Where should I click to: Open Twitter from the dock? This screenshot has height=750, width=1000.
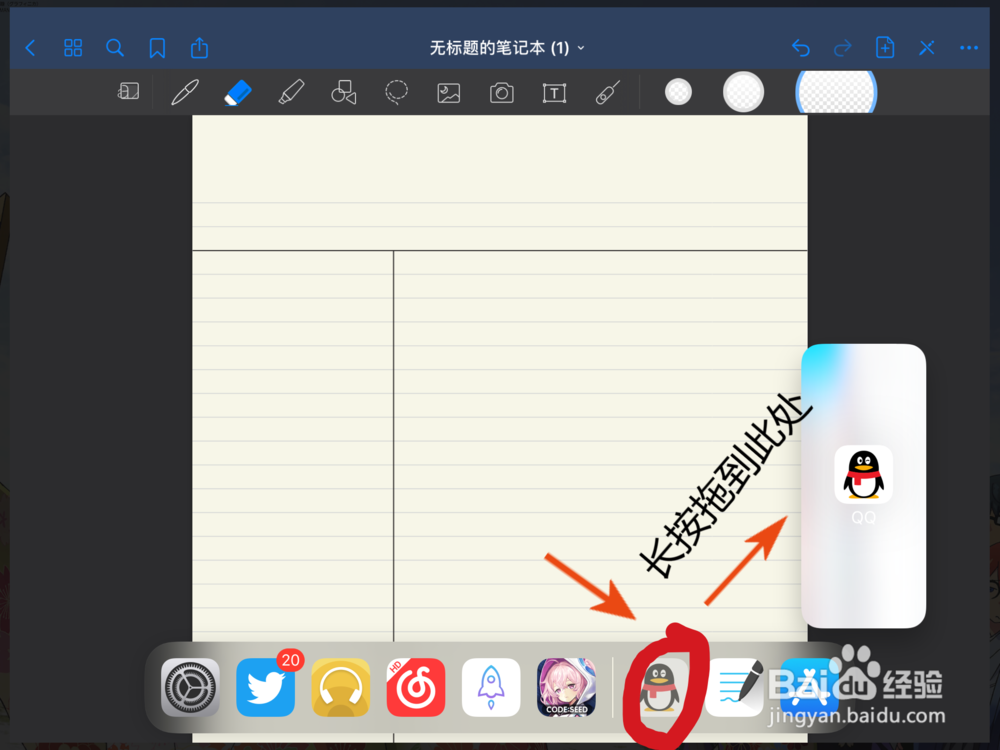(x=265, y=688)
